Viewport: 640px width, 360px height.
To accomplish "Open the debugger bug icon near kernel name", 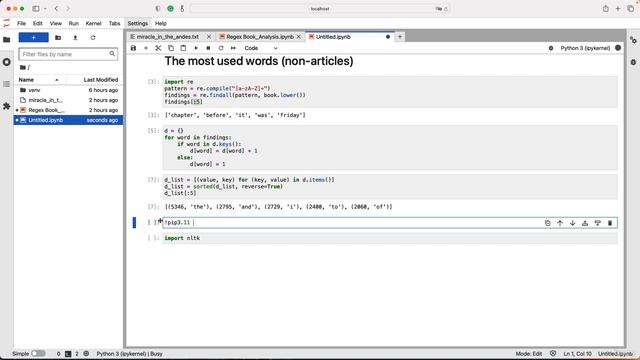I will pos(551,48).
